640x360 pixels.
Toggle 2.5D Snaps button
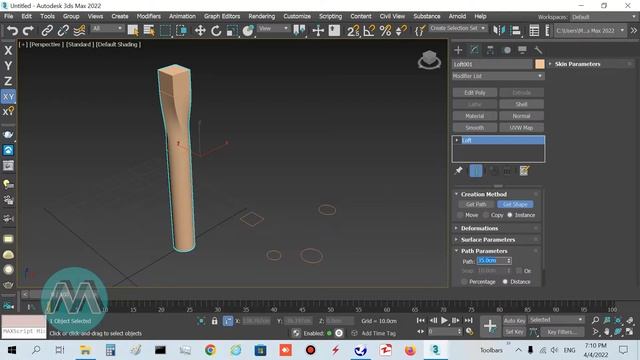point(353,31)
